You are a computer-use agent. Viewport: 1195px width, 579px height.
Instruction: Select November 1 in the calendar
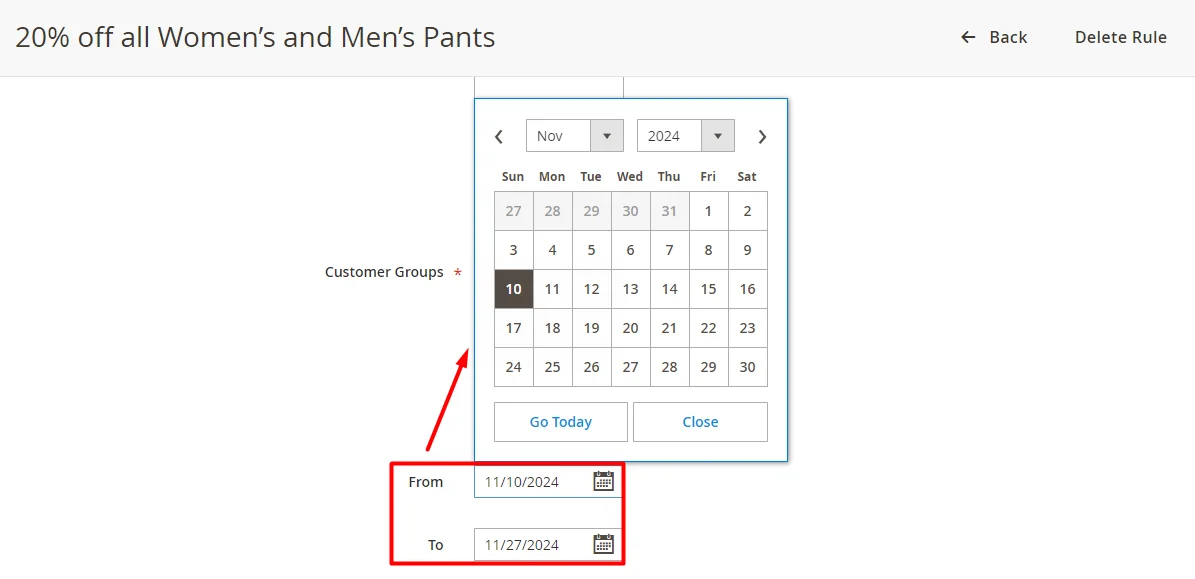(708, 211)
